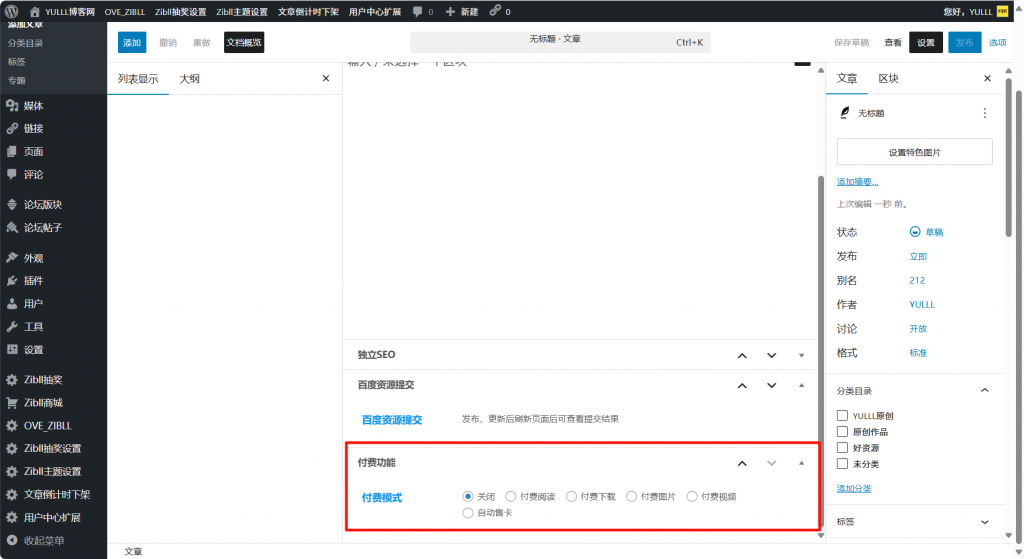Click the 添加分类 link
The image size is (1024, 559).
point(854,488)
